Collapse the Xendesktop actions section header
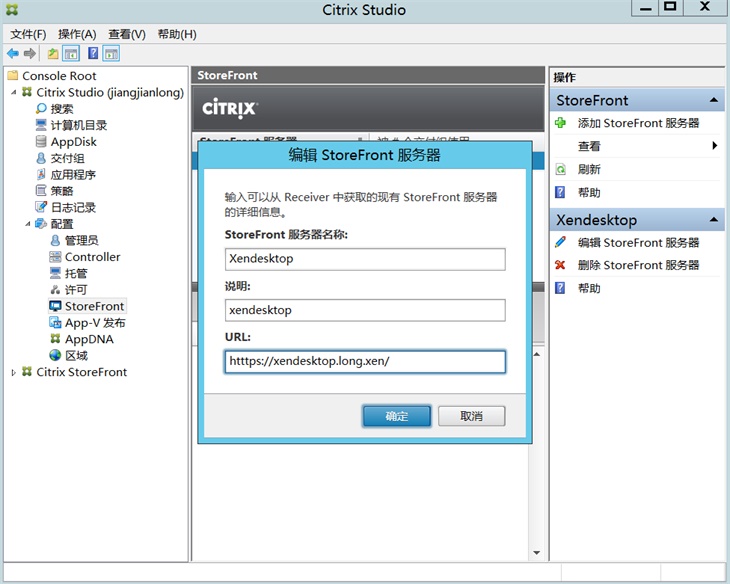The height and width of the screenshot is (584, 730). point(713,219)
